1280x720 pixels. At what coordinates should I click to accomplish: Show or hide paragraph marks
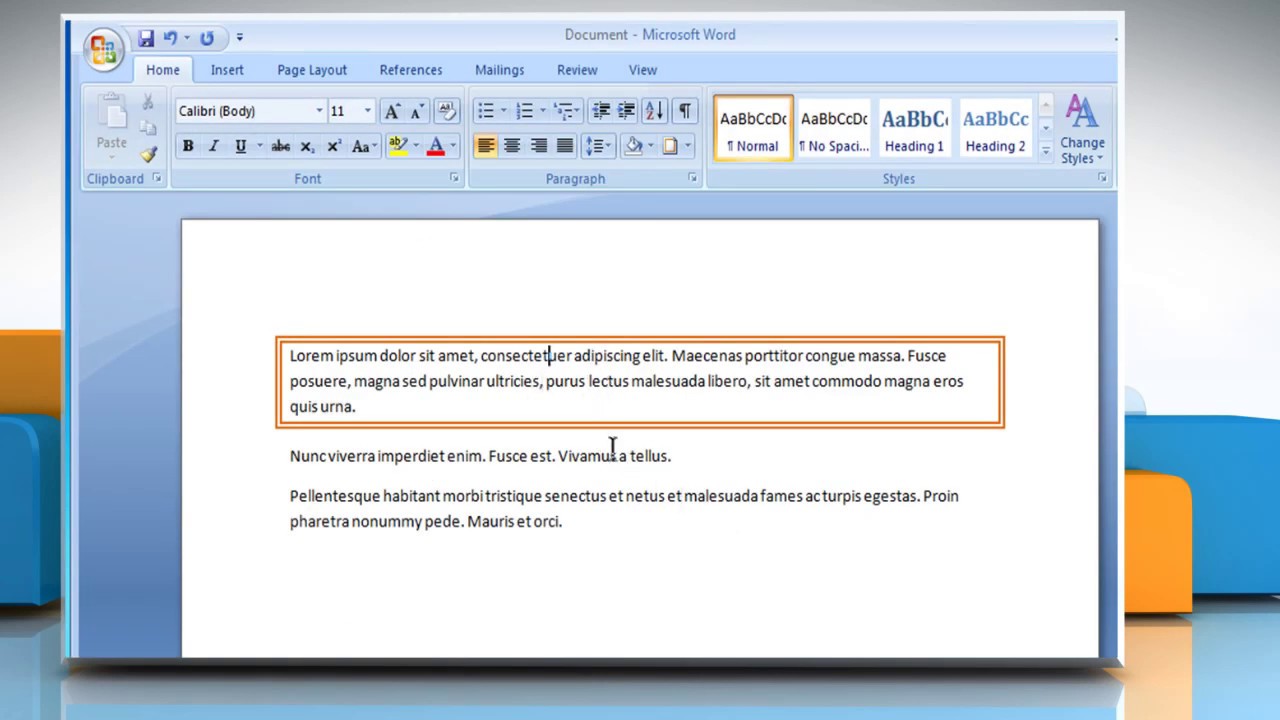(685, 111)
